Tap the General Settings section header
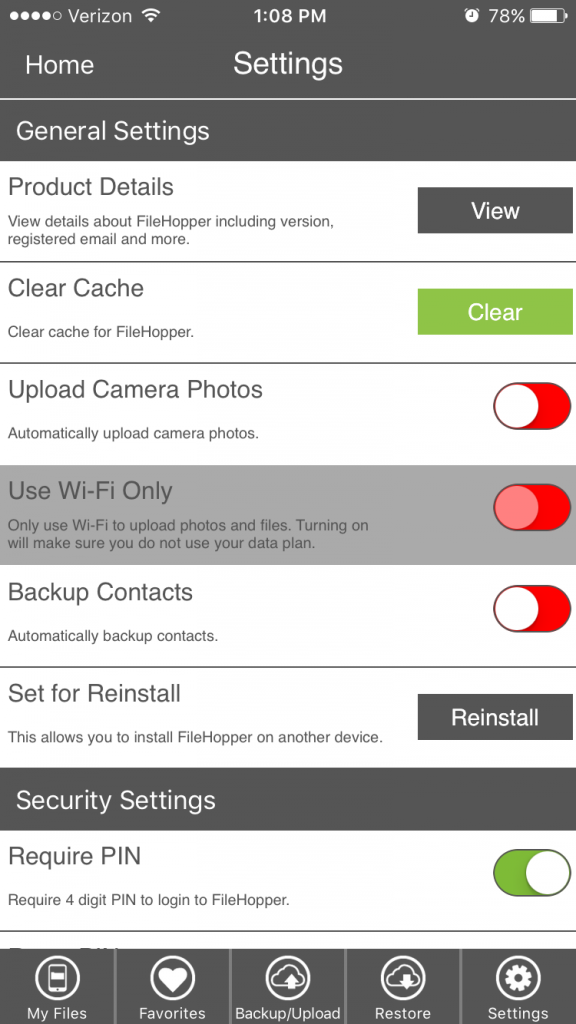The height and width of the screenshot is (1024, 576). pyautogui.click(x=288, y=131)
